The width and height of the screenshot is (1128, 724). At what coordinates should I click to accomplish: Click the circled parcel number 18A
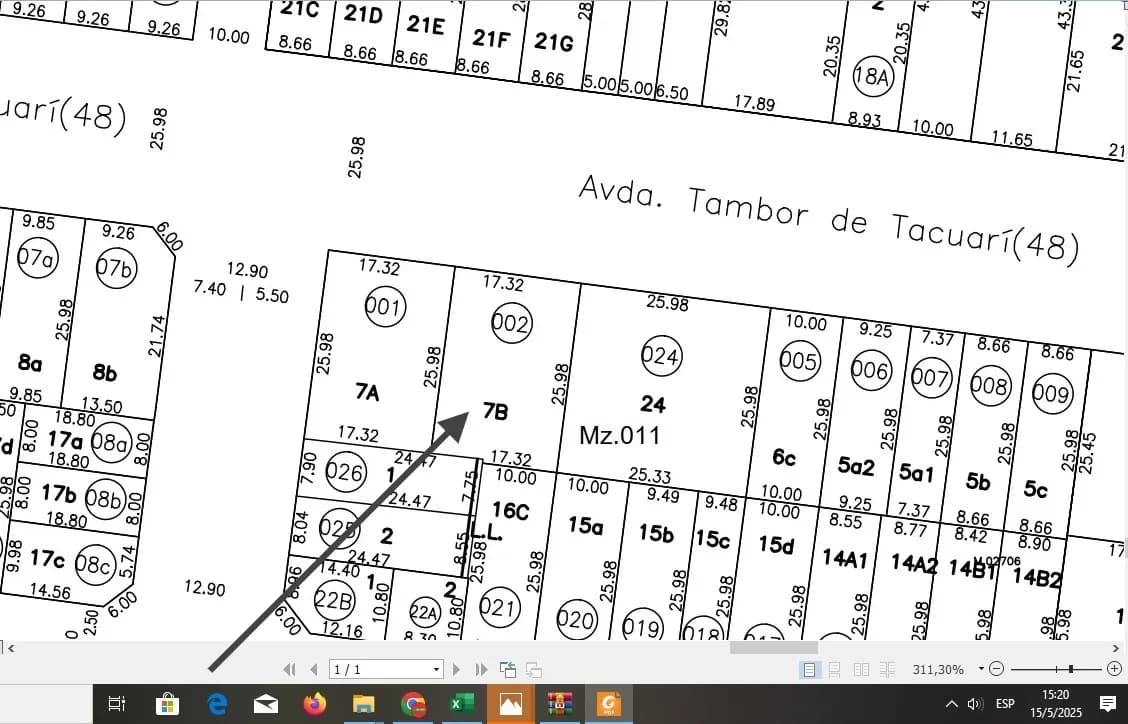click(873, 76)
